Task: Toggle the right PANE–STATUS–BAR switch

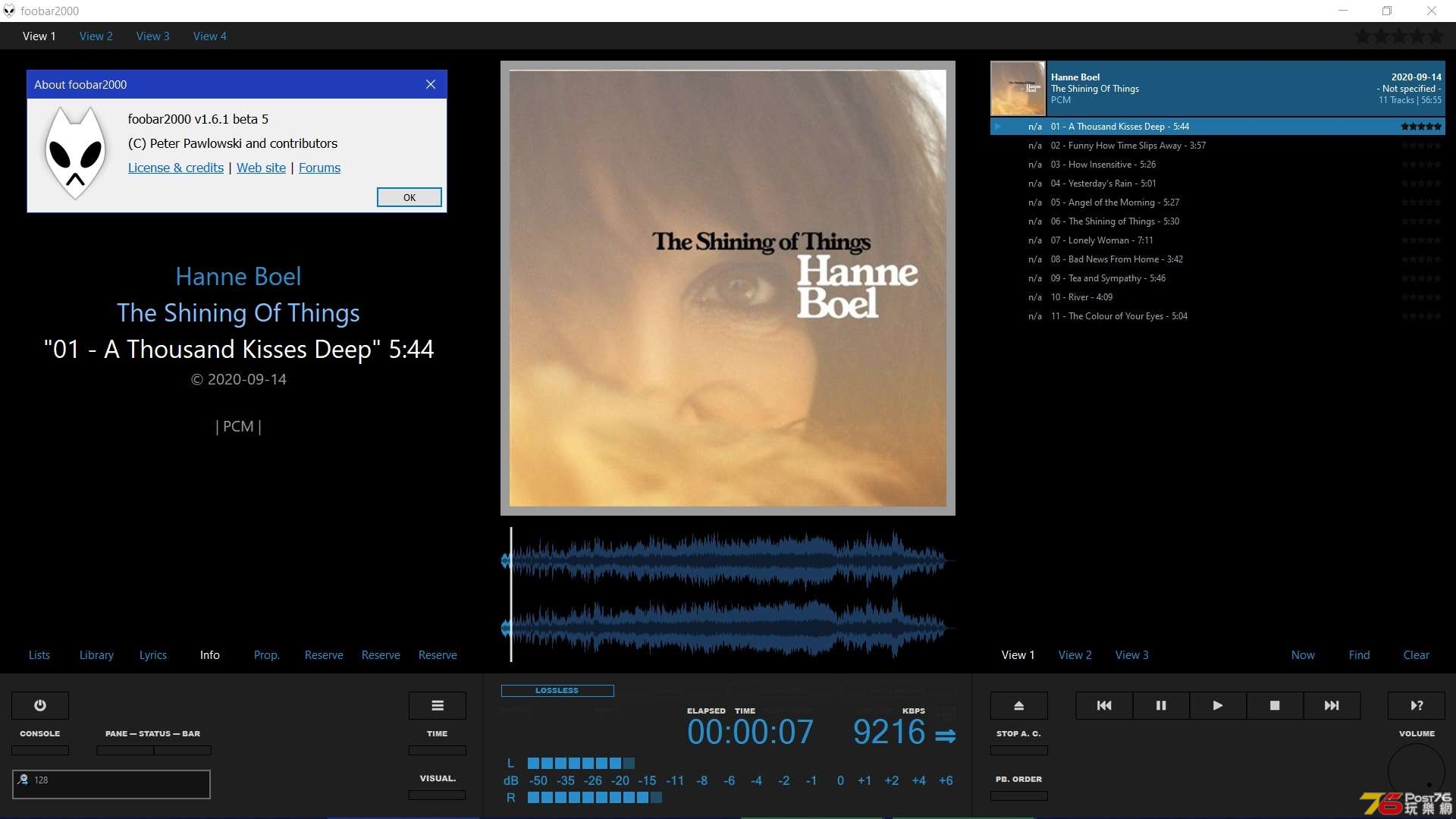Action: coord(183,750)
